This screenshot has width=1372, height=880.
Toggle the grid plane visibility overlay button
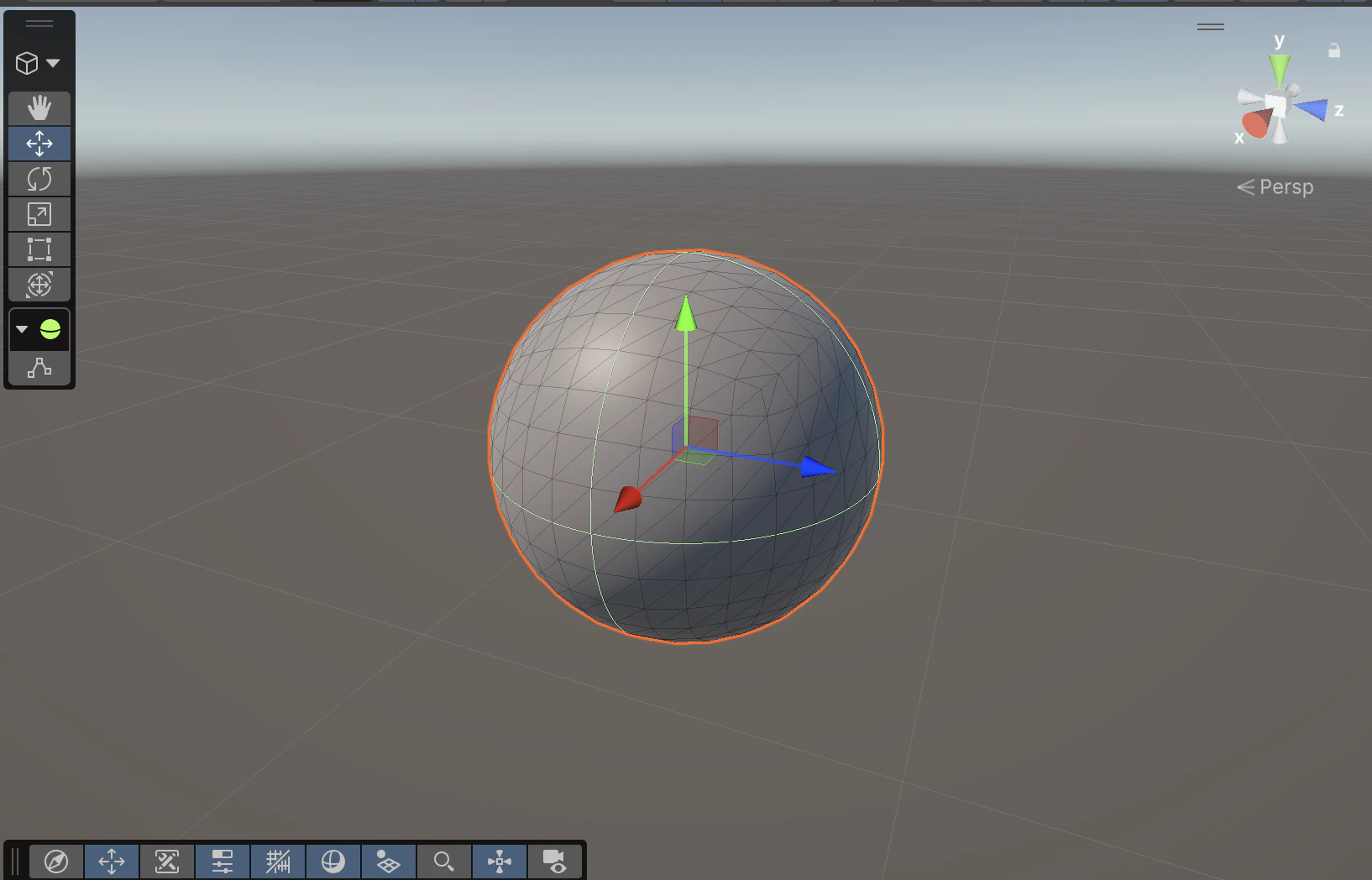point(389,862)
